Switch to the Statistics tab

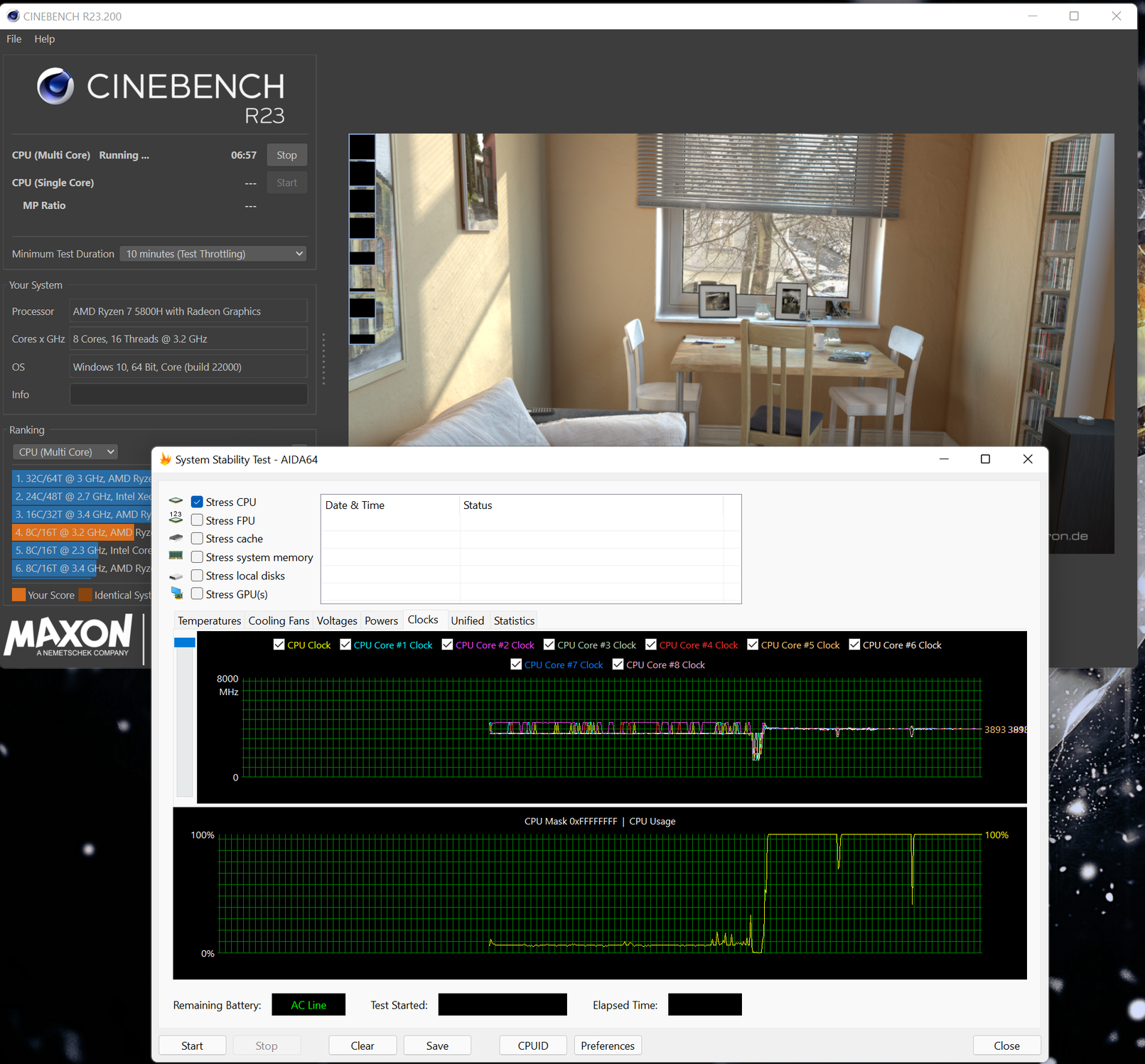pyautogui.click(x=514, y=620)
